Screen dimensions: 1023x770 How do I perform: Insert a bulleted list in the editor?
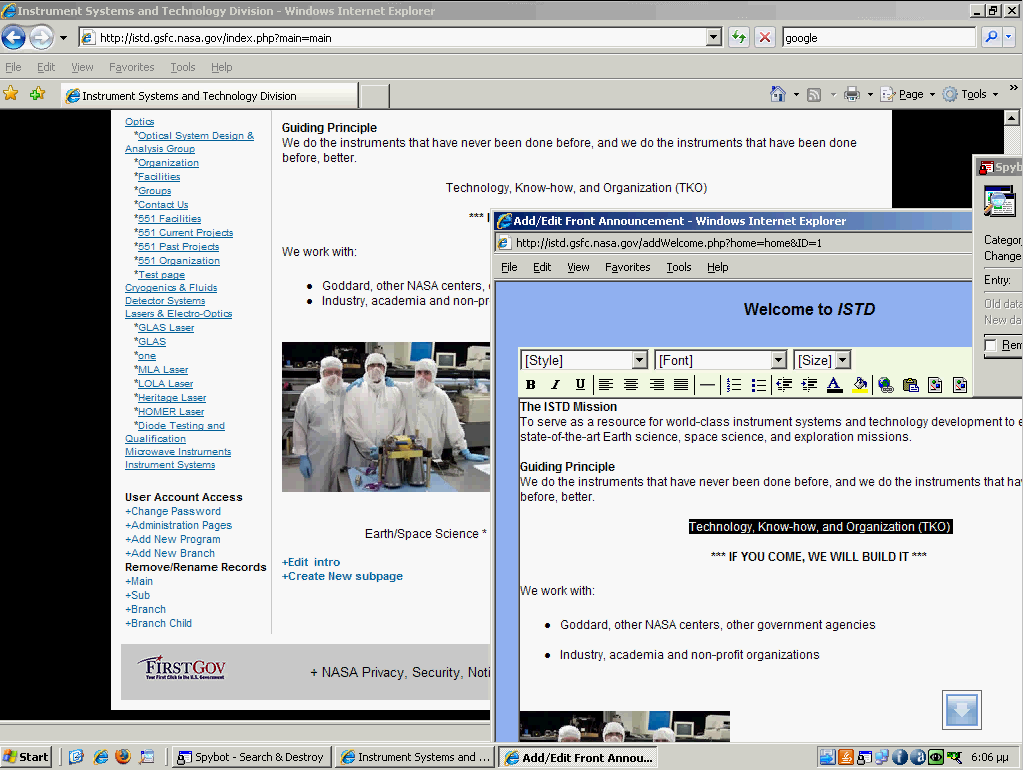tap(758, 385)
